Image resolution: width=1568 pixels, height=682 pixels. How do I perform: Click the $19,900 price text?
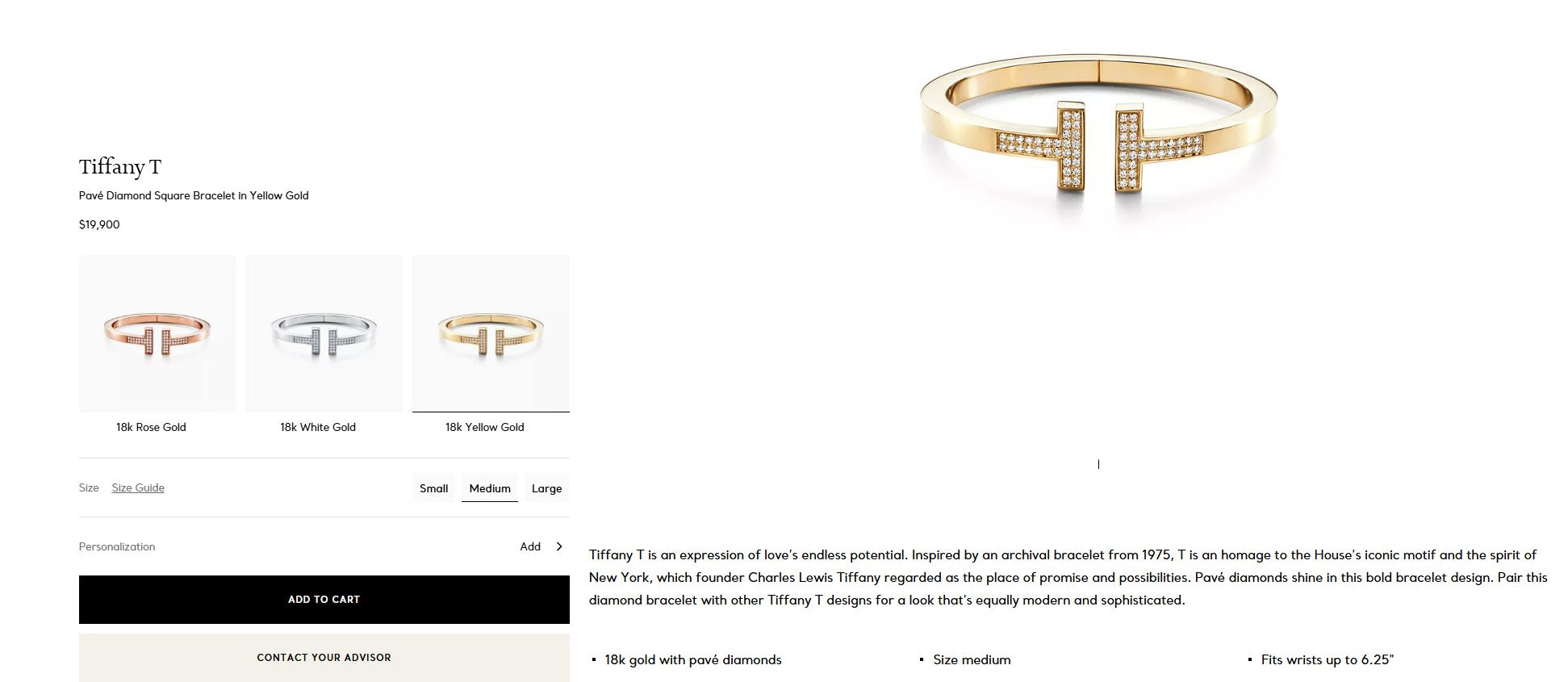99,224
